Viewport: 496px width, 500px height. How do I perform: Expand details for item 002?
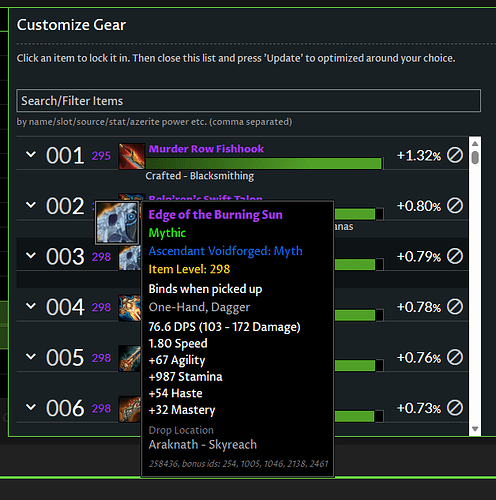pos(31,205)
